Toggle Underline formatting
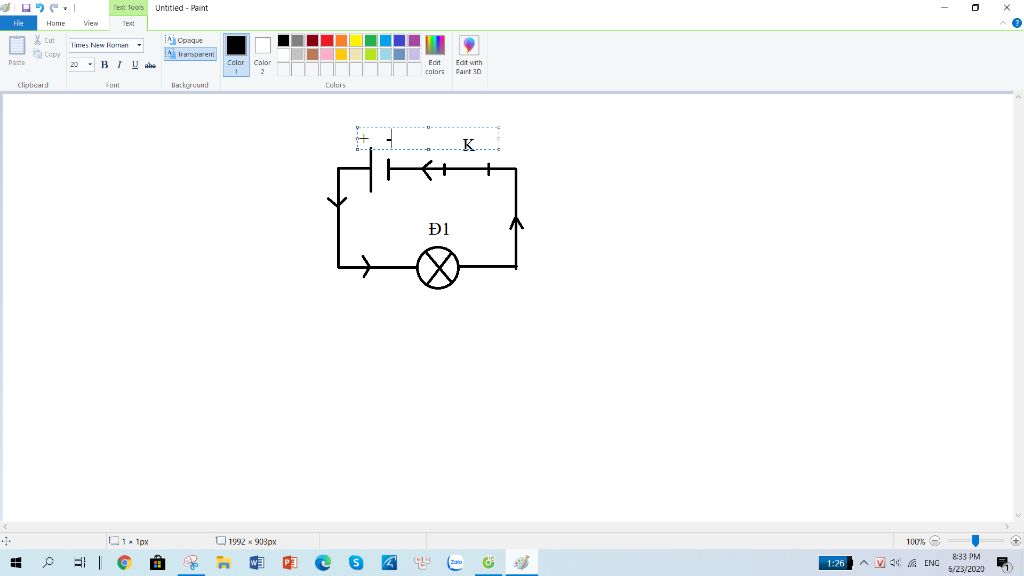The width and height of the screenshot is (1024, 576). coord(135,65)
